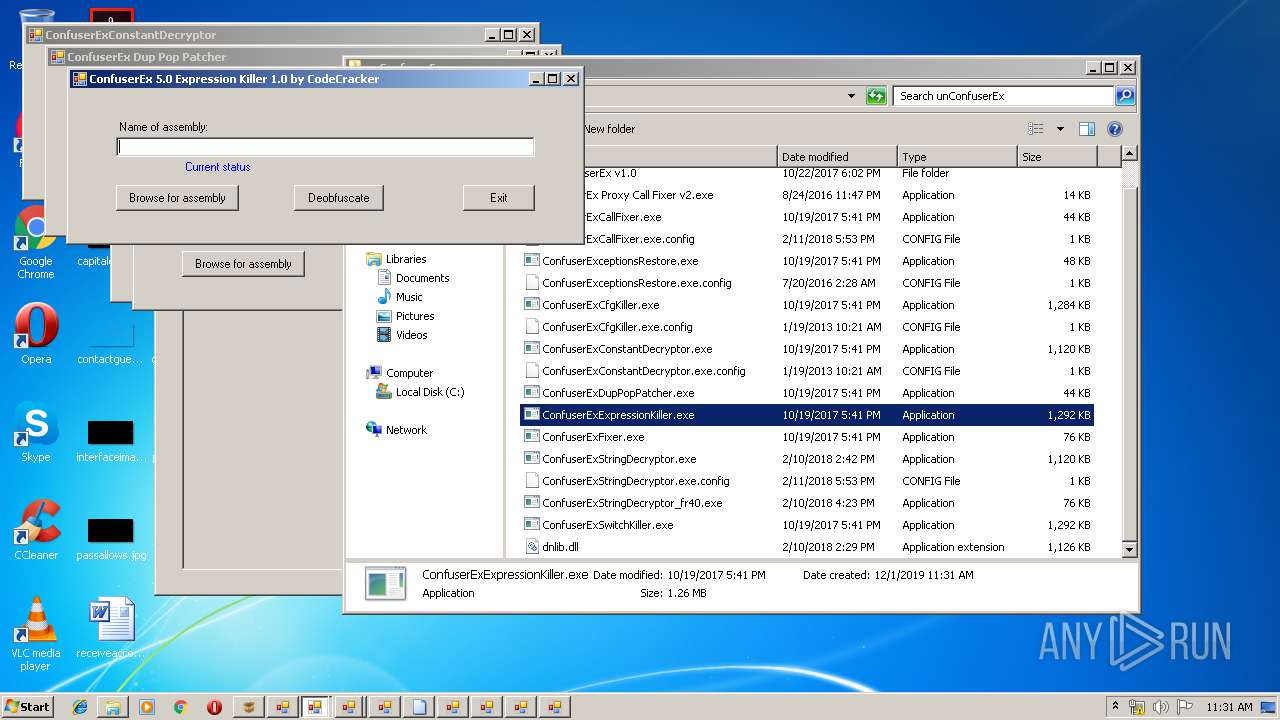Open Windows Explorer taskbar icon
The image size is (1280, 720).
pyautogui.click(x=113, y=707)
